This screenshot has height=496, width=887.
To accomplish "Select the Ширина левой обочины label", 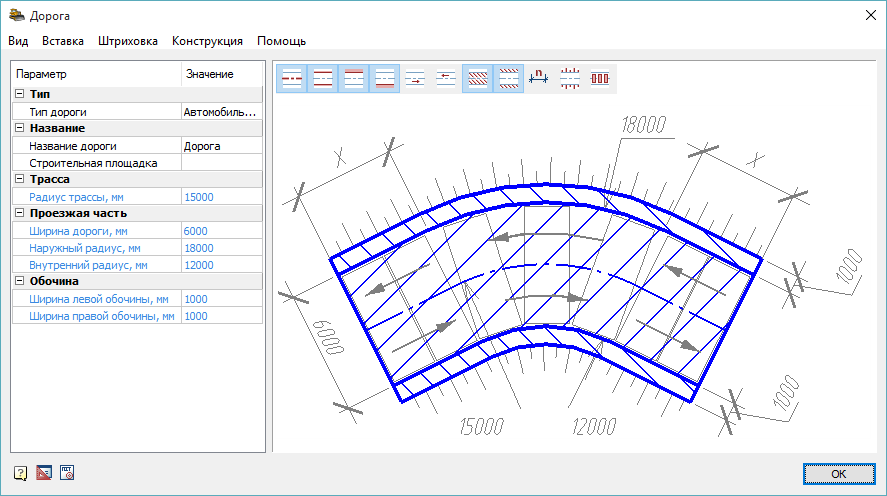I will coord(99,299).
